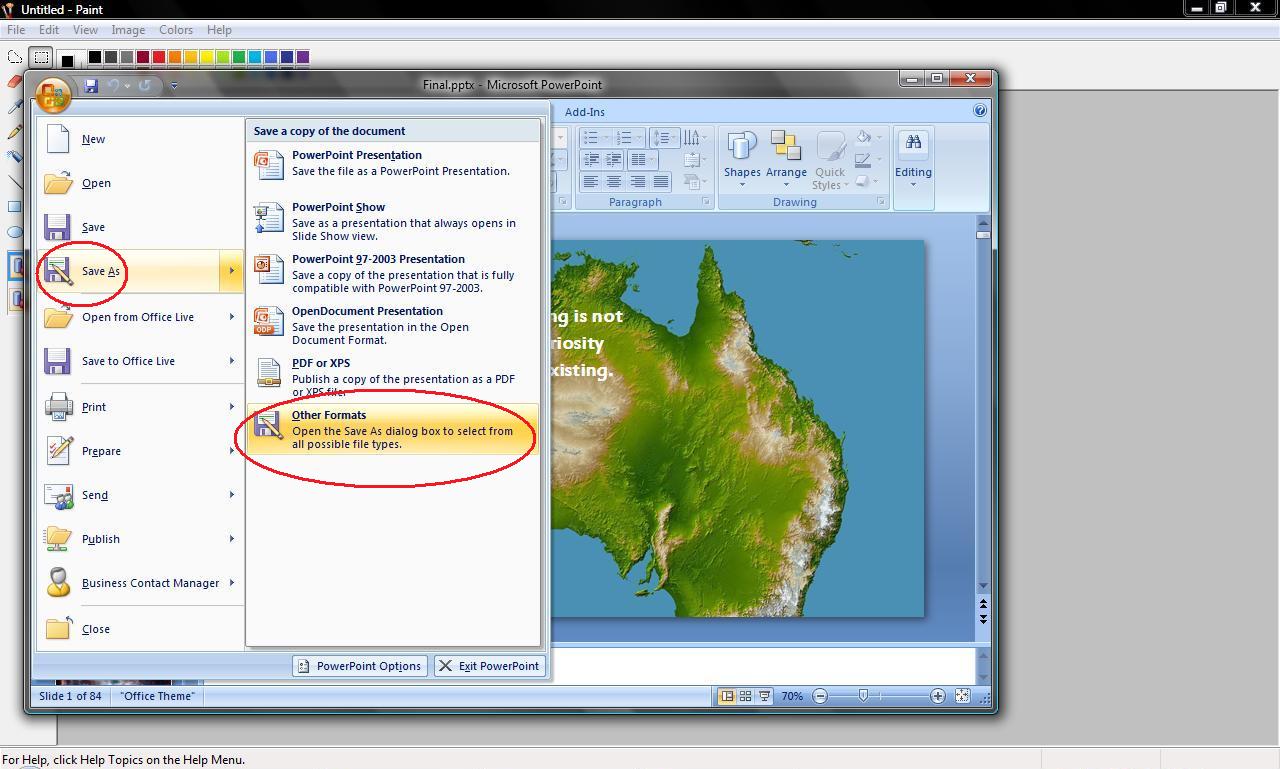
Task: Switch to Slide Sorter view
Action: 745,696
